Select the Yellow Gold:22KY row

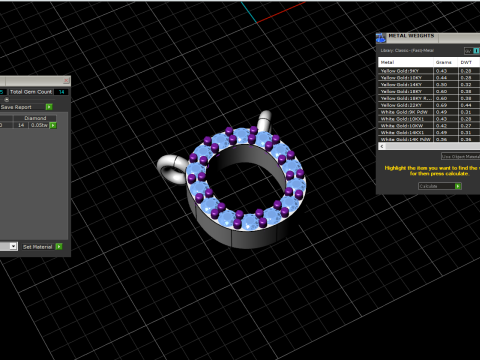pyautogui.click(x=429, y=105)
